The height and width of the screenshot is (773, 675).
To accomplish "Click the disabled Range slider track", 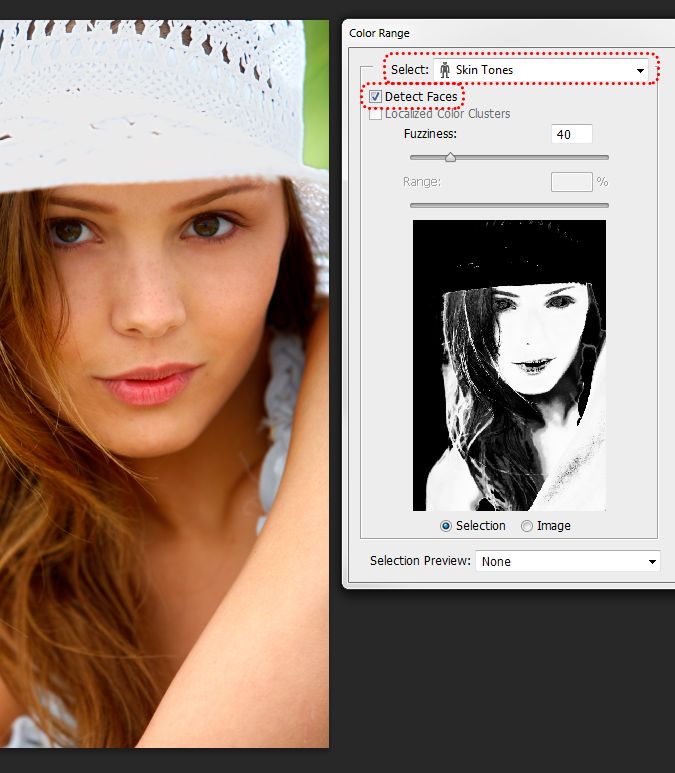I will pyautogui.click(x=509, y=205).
